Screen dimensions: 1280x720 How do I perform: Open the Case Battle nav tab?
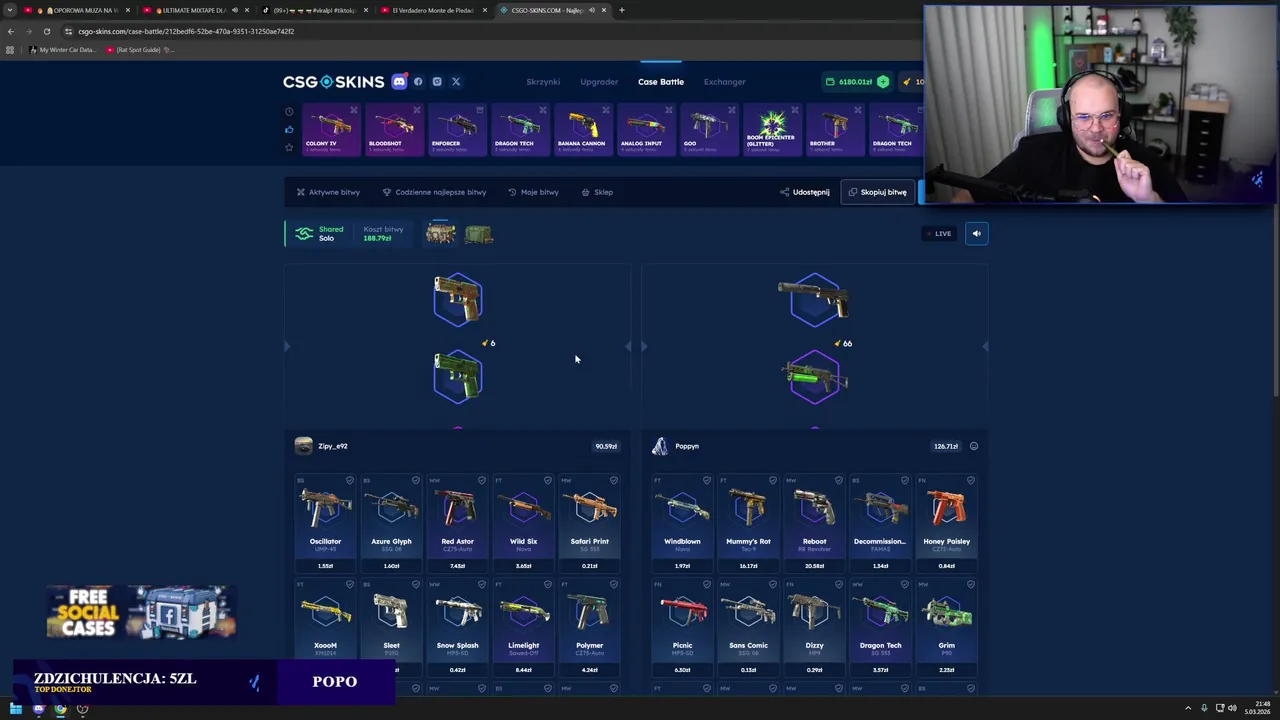coord(661,82)
